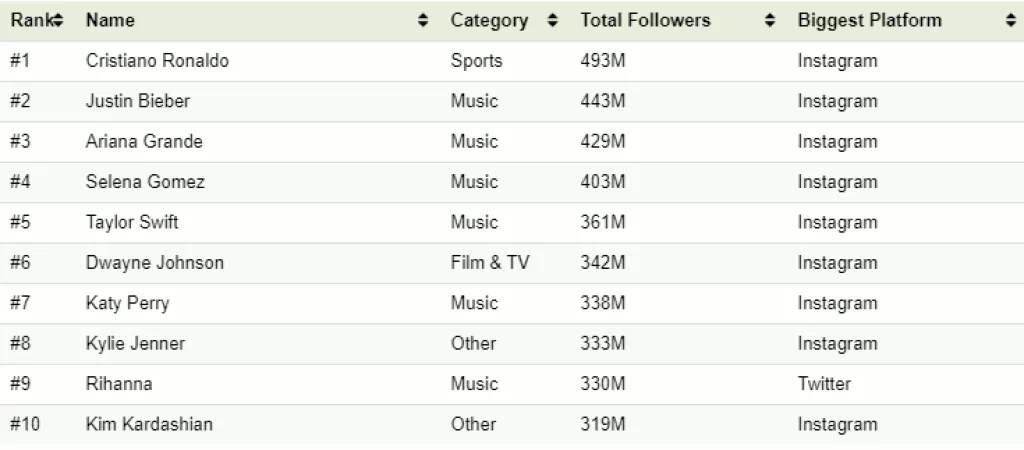Click the Category column sort arrows

[x=553, y=21]
